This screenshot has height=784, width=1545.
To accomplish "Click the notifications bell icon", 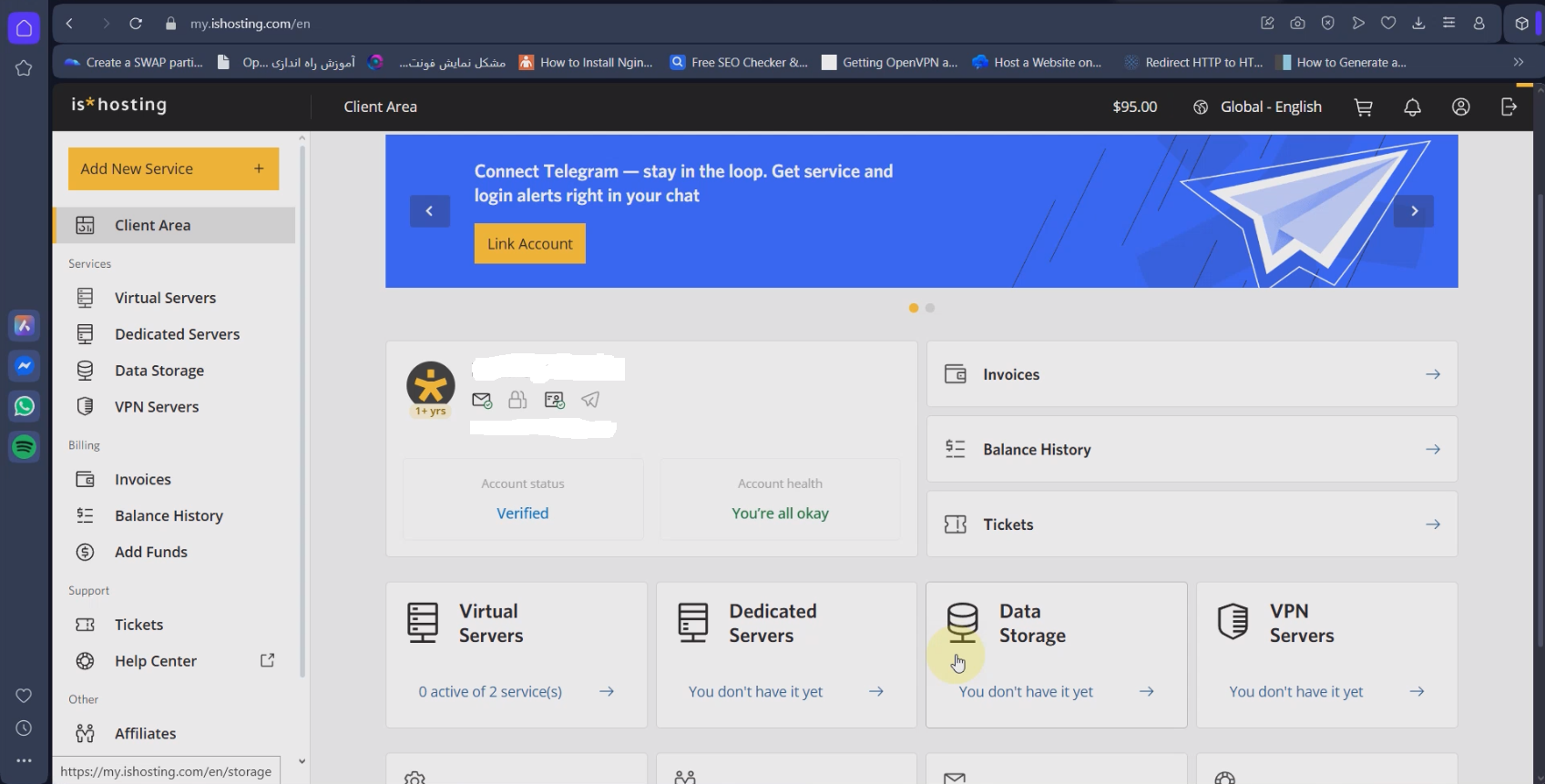I will tap(1412, 107).
